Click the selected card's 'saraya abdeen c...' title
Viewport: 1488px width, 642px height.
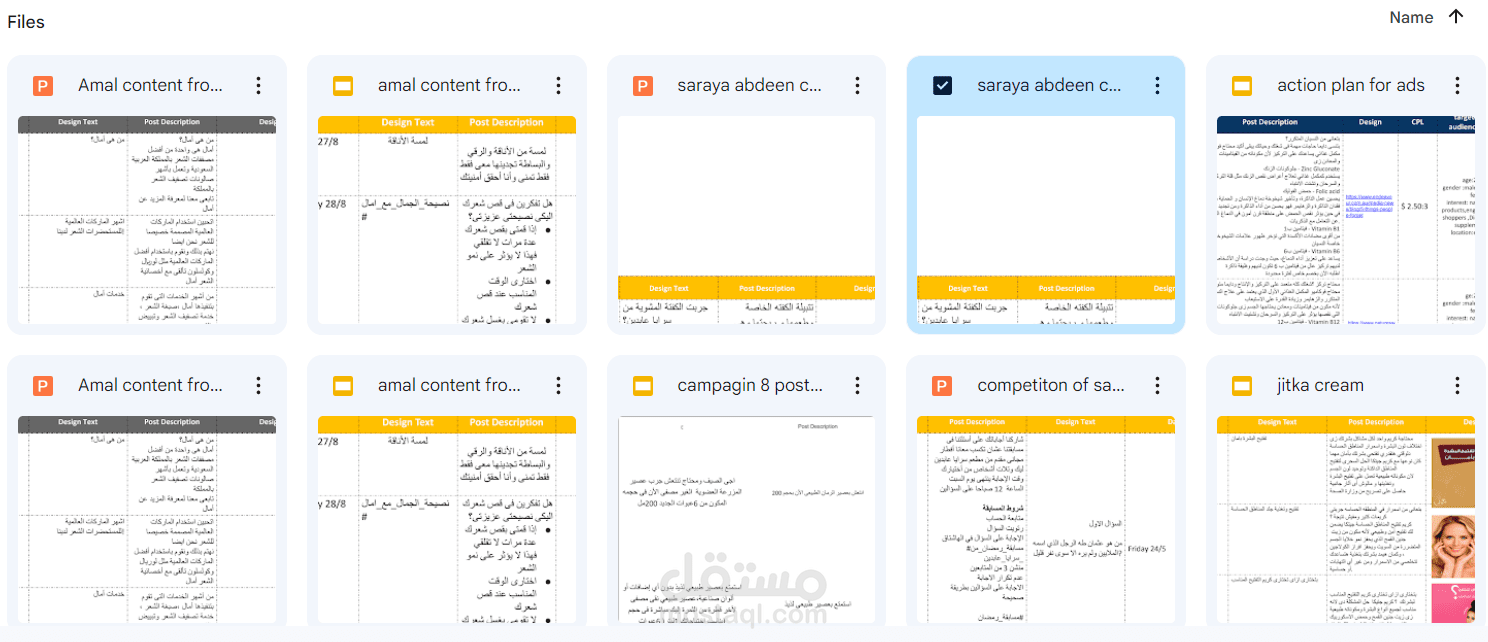(1050, 86)
